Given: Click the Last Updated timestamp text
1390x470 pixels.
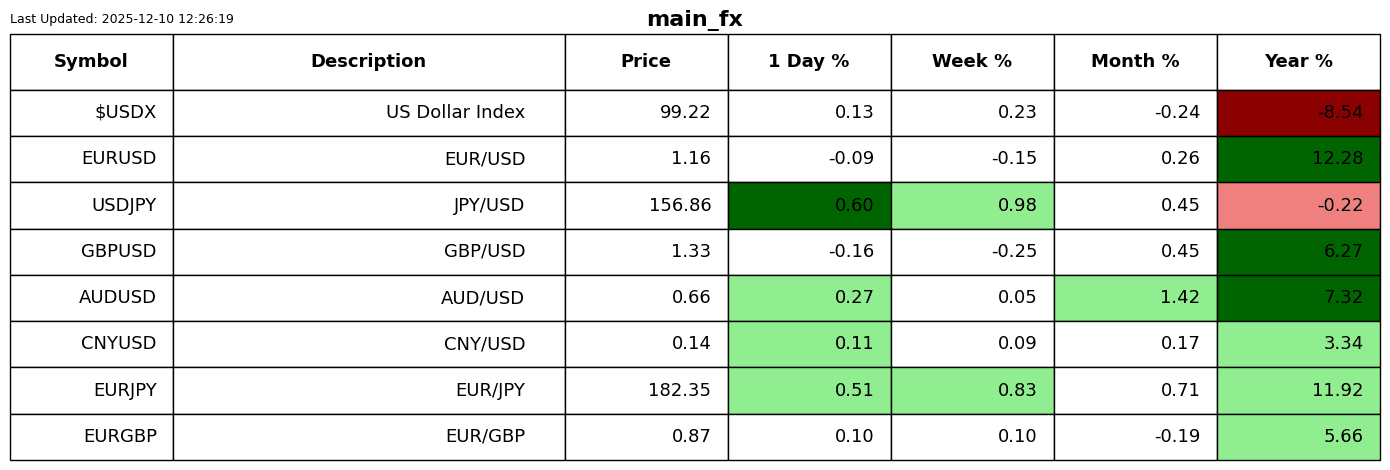Looking at the screenshot, I should [122, 19].
